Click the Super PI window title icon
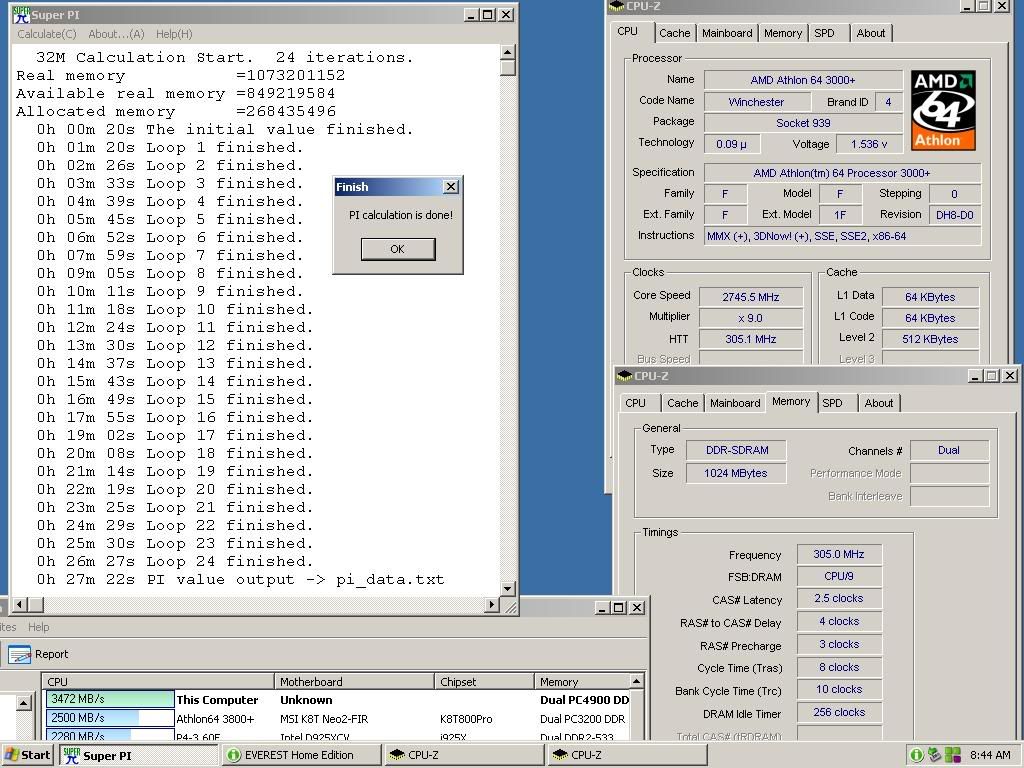This screenshot has width=1024, height=768. (22, 15)
